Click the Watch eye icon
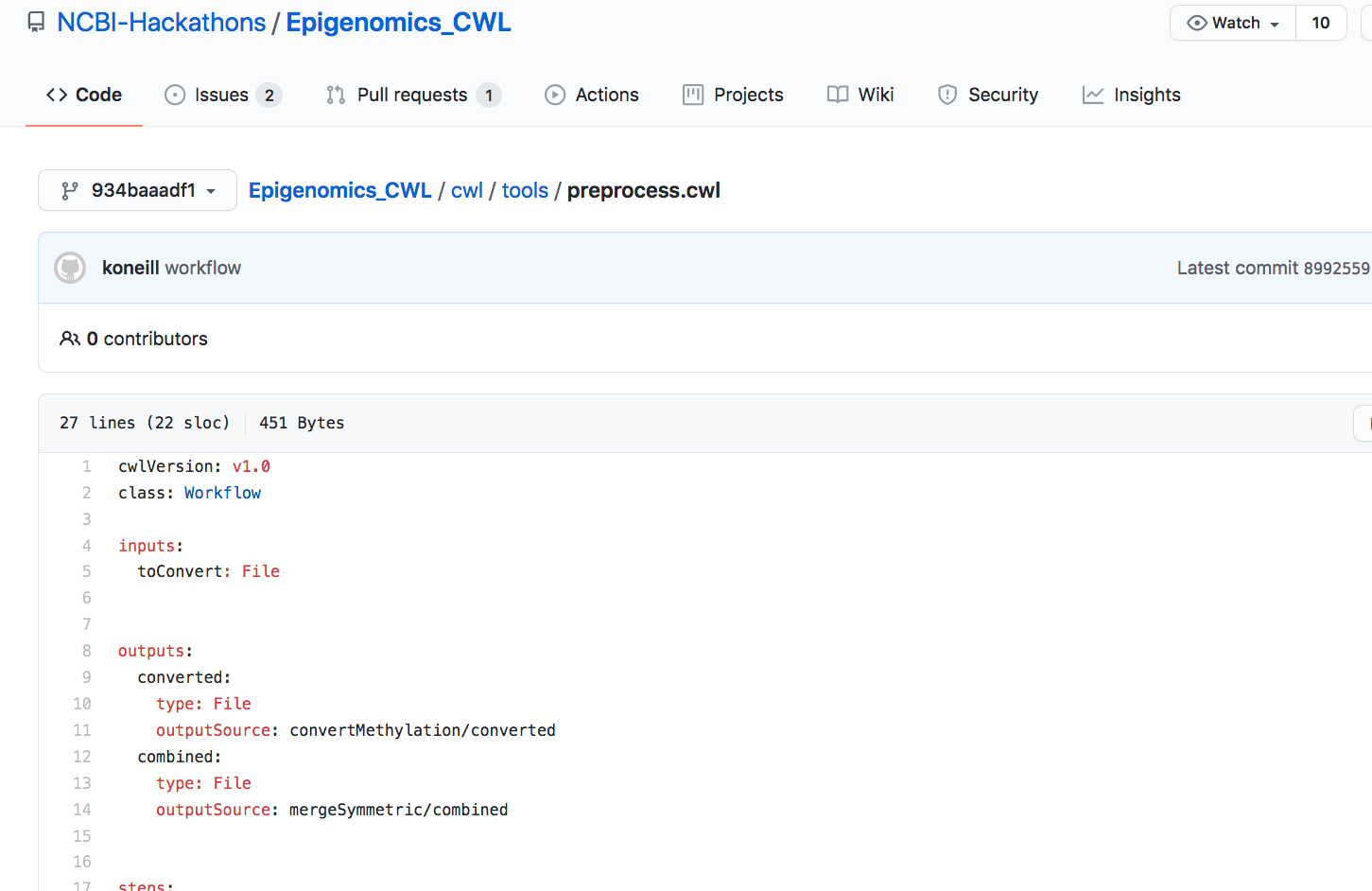 (x=1197, y=23)
